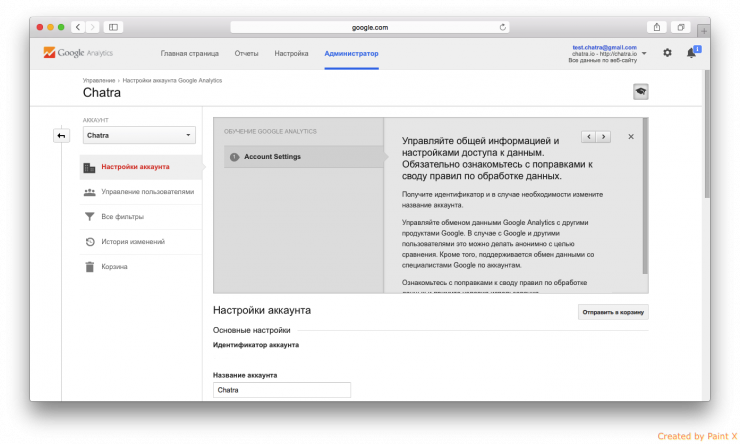The image size is (740, 444).
Task: Click Safari back navigation button
Action: point(78,27)
